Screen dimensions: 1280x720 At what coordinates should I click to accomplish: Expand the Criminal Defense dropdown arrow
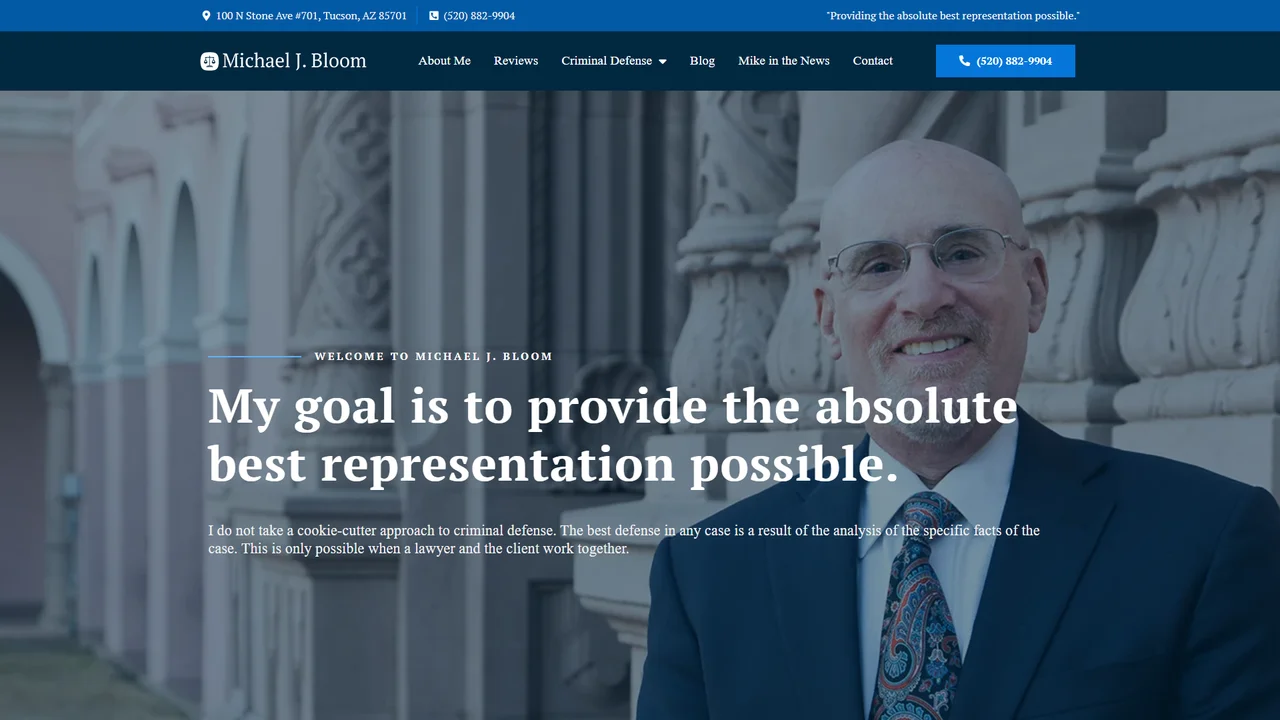662,62
